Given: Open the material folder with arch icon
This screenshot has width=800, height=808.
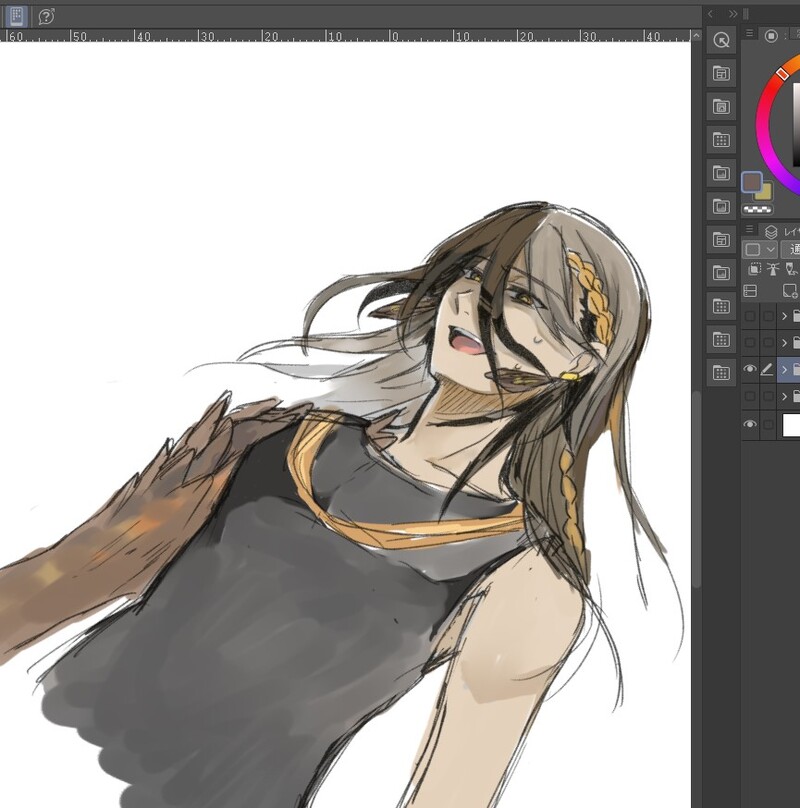Looking at the screenshot, I should click(721, 107).
